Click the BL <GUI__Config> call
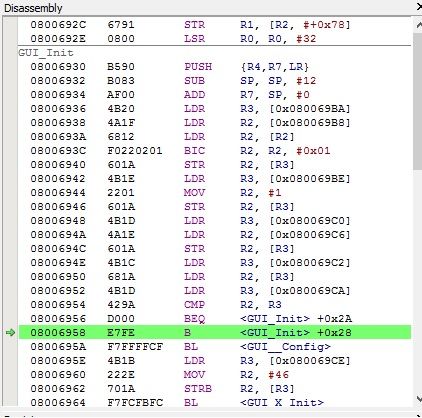422x418 pixels. (x=214, y=347)
